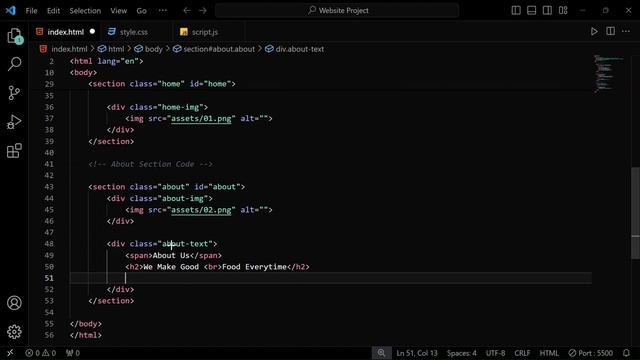Click the VS Code logo icon
640x360 pixels.
tap(11, 10)
